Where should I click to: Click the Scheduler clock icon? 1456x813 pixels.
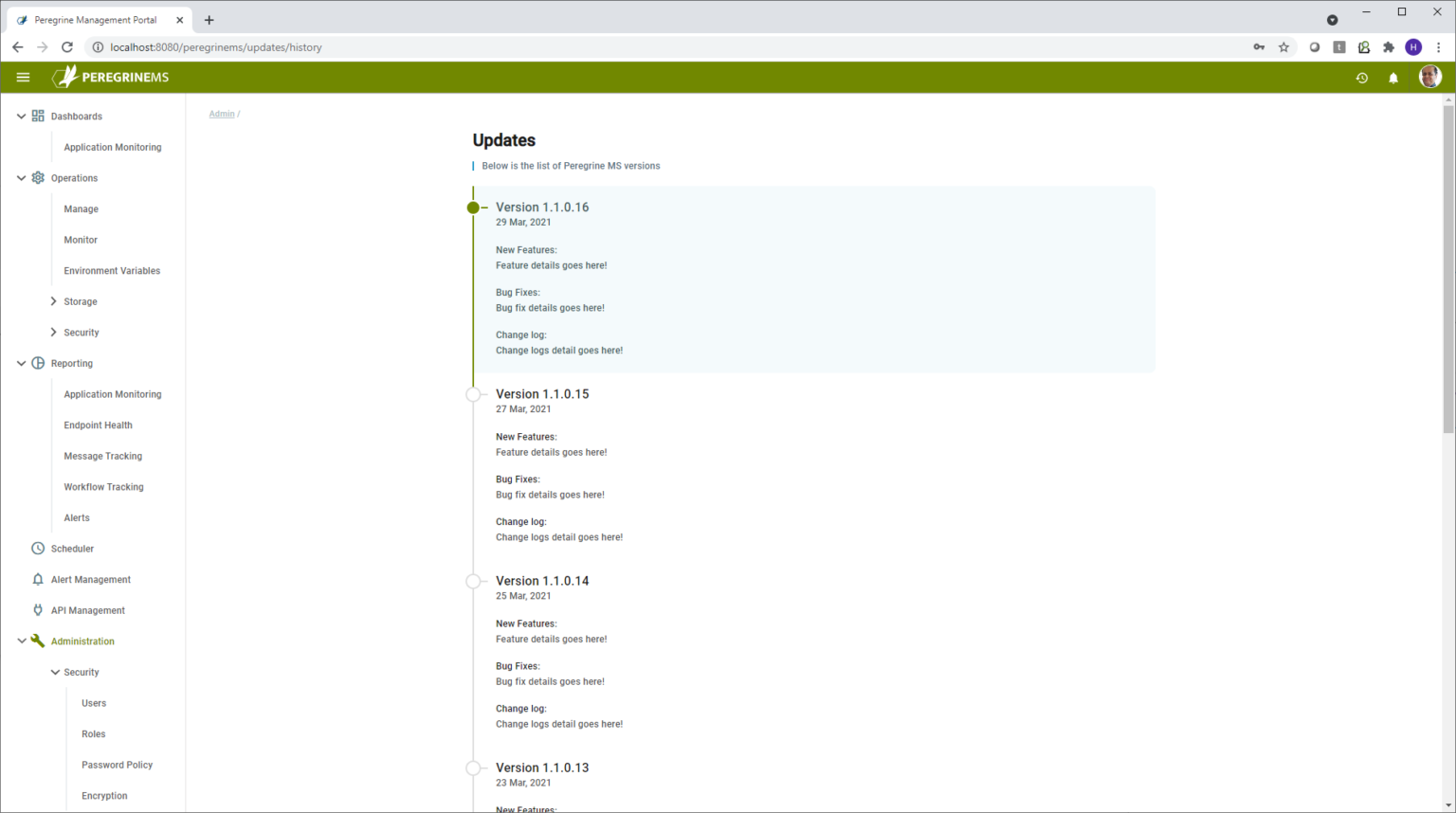click(x=38, y=549)
